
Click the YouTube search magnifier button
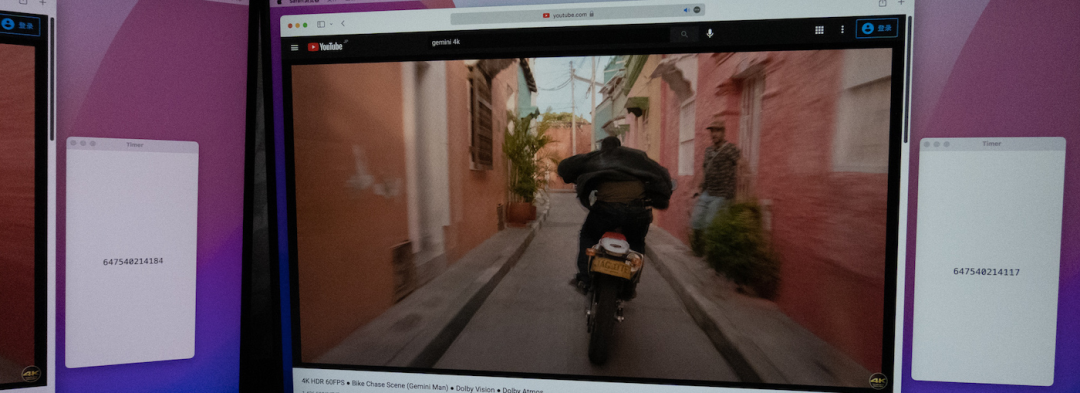684,34
